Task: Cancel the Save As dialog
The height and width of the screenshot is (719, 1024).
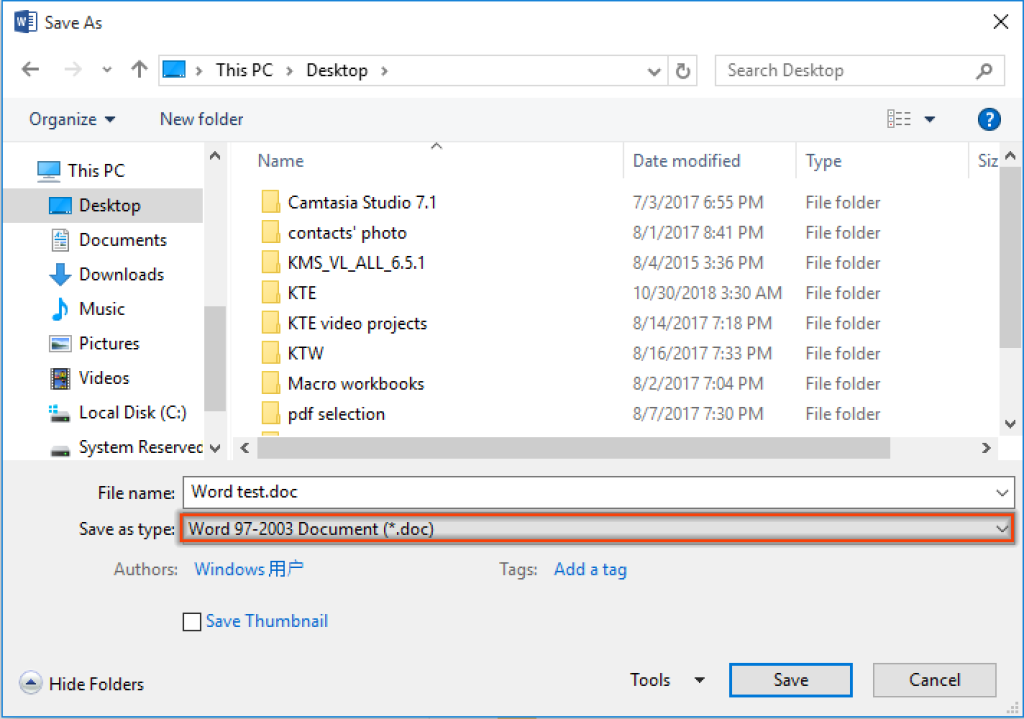Action: [x=934, y=679]
